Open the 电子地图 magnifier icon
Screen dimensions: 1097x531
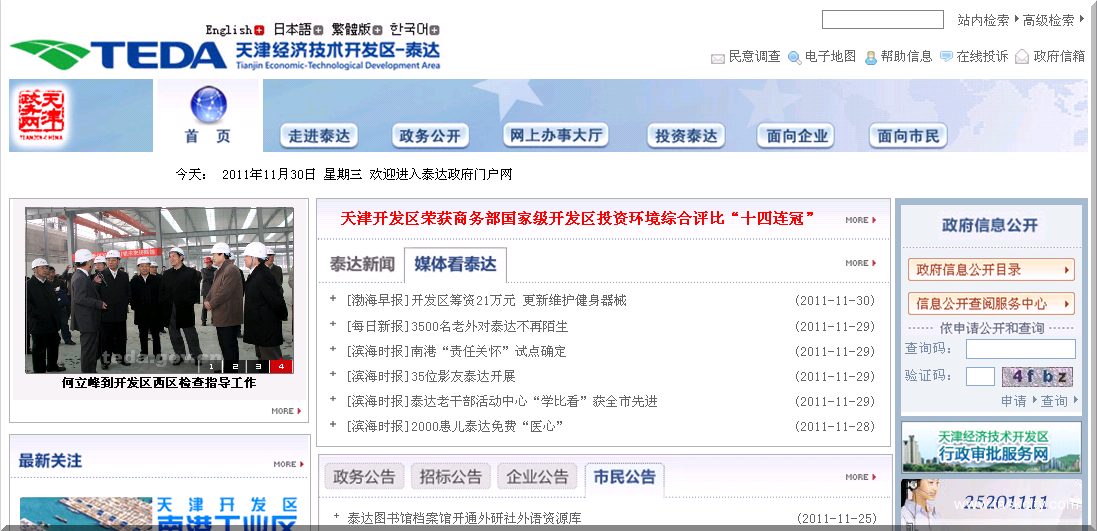[x=794, y=58]
